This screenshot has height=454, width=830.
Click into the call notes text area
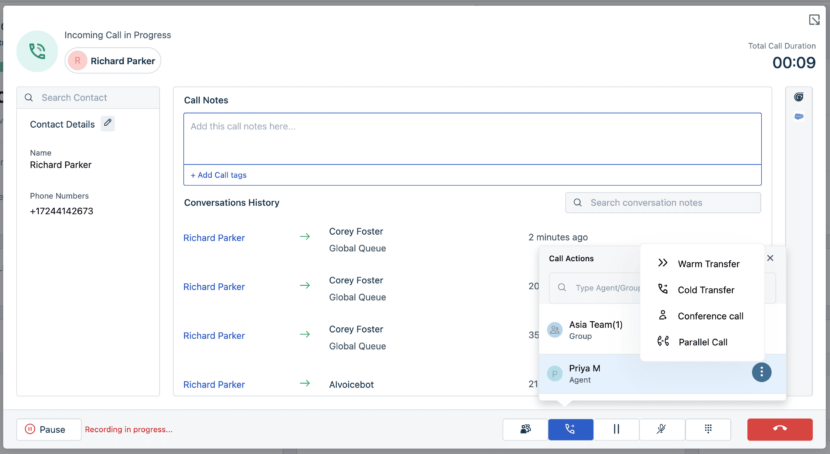click(472, 138)
